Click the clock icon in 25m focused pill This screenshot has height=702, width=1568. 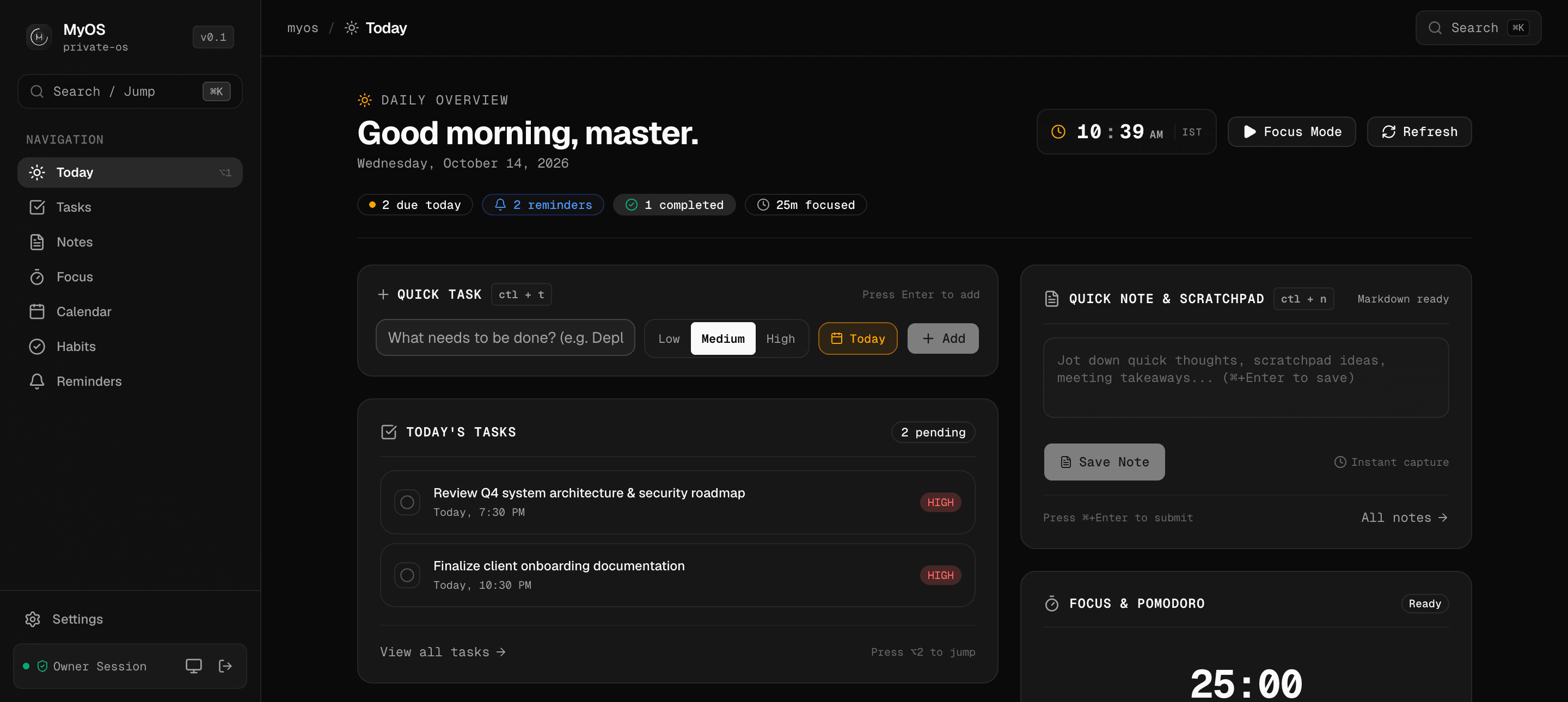click(x=763, y=205)
